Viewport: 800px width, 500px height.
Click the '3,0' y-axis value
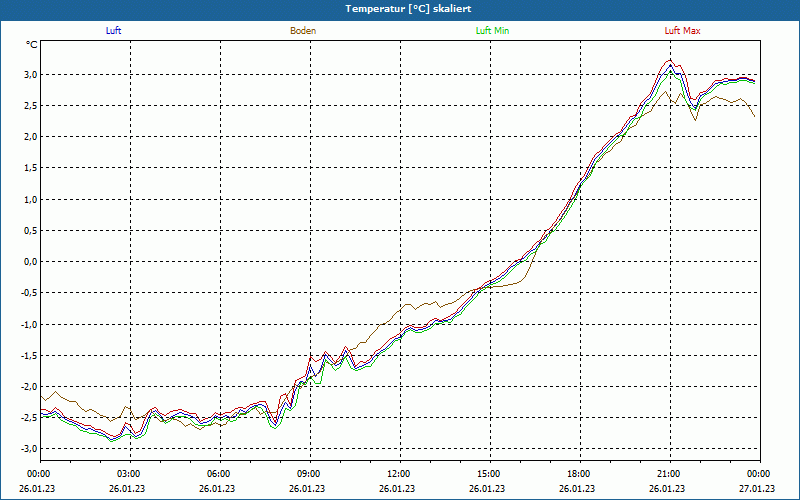(31, 74)
